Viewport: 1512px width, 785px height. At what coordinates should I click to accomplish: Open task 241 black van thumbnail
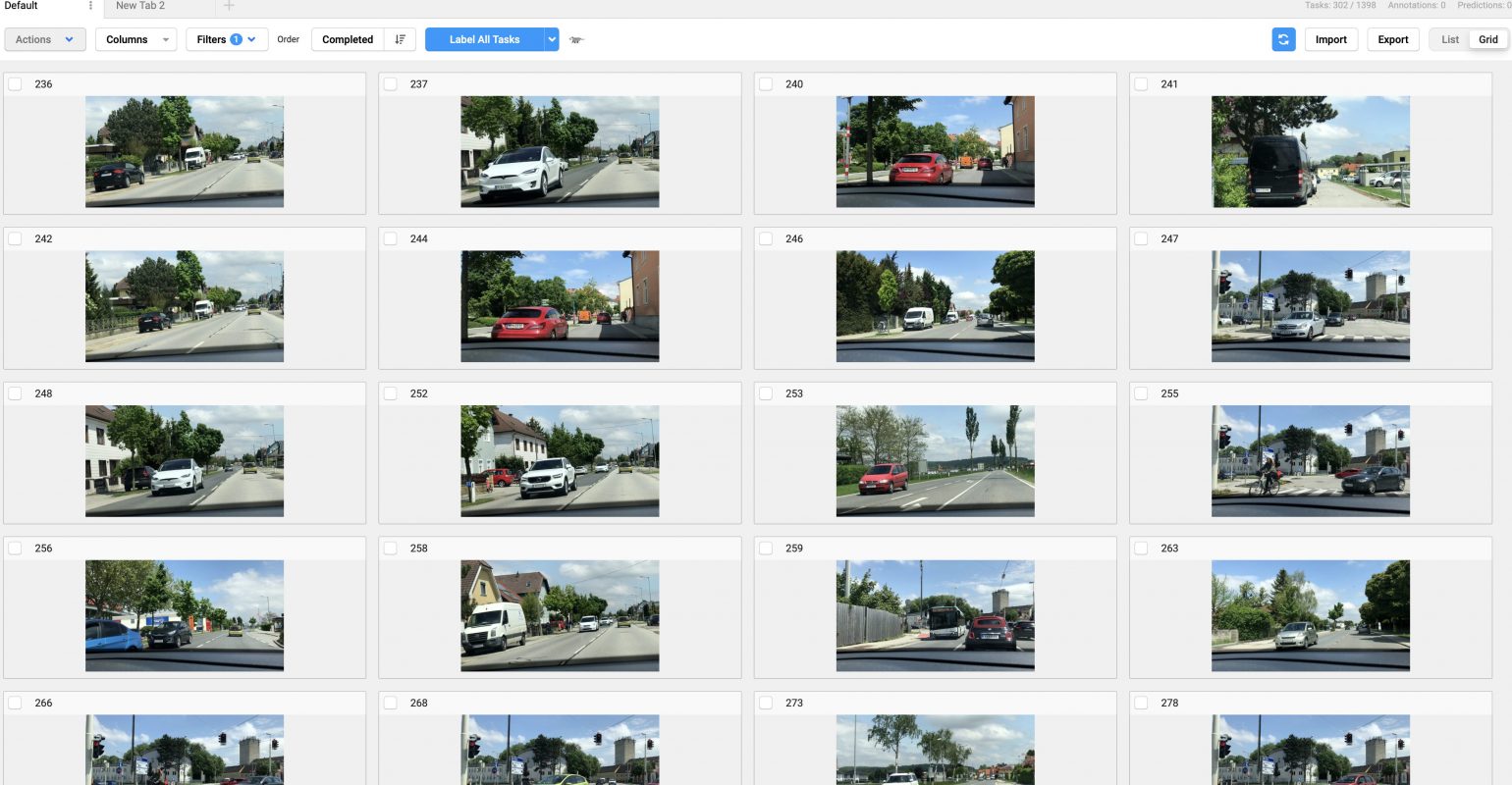tap(1311, 151)
